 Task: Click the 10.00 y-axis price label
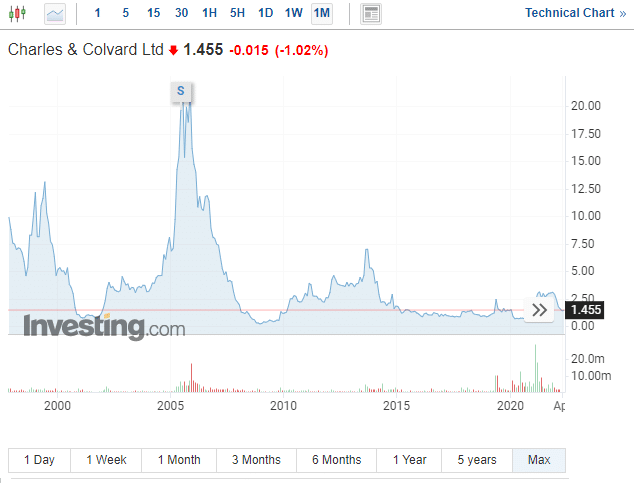[x=586, y=216]
